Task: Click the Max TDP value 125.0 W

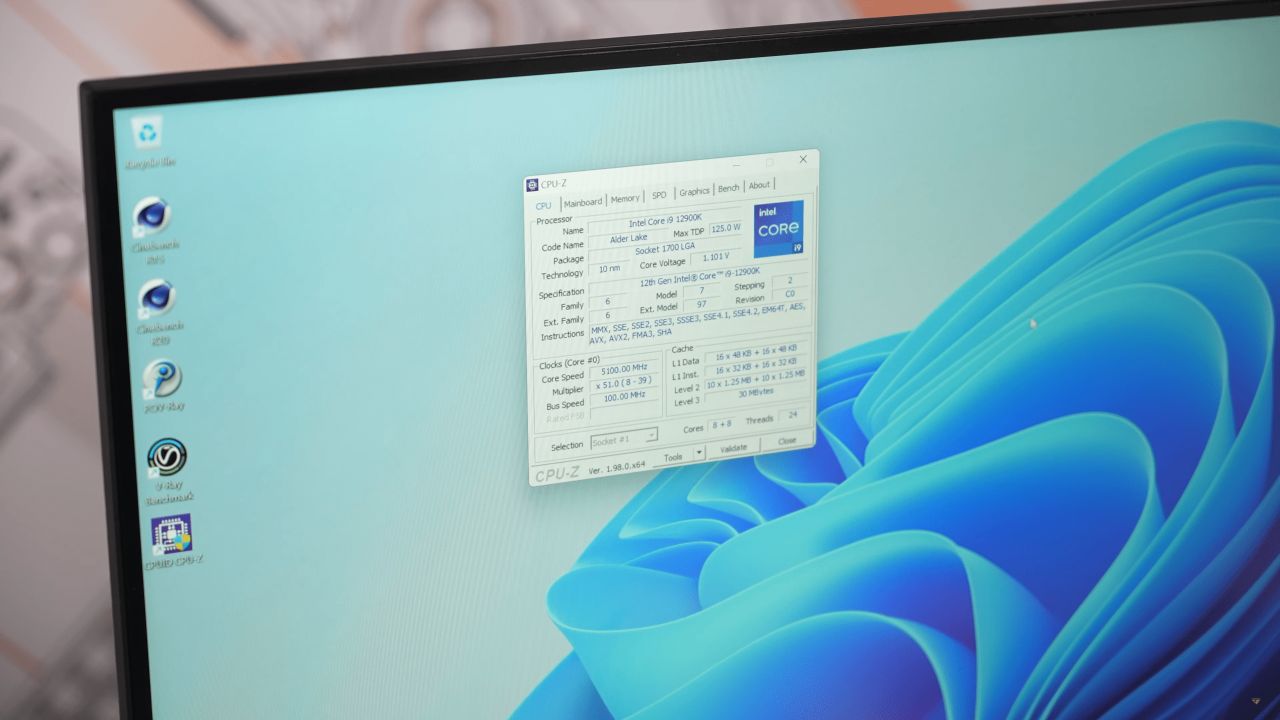Action: [x=726, y=229]
